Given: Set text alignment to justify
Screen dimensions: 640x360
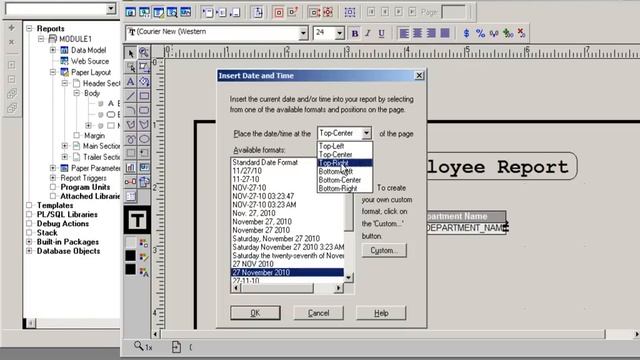Looking at the screenshot, I should click(444, 33).
